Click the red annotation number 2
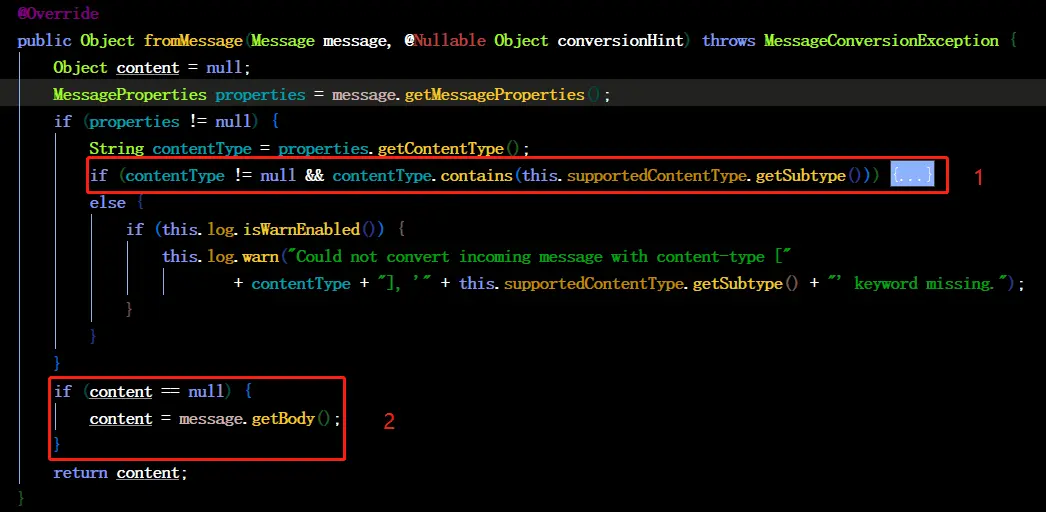The image size is (1046, 512). point(389,421)
